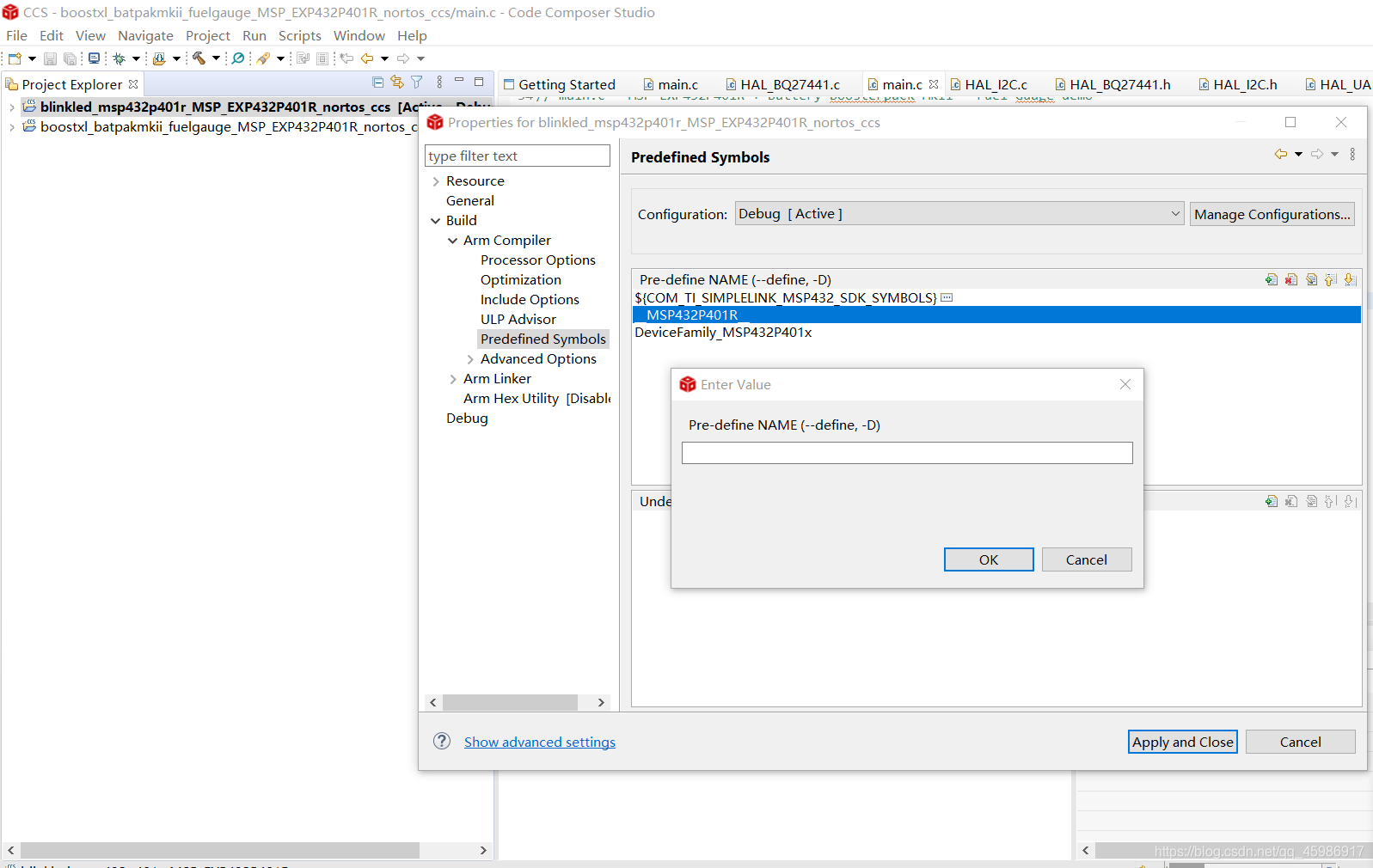Open the Run menu

254,35
